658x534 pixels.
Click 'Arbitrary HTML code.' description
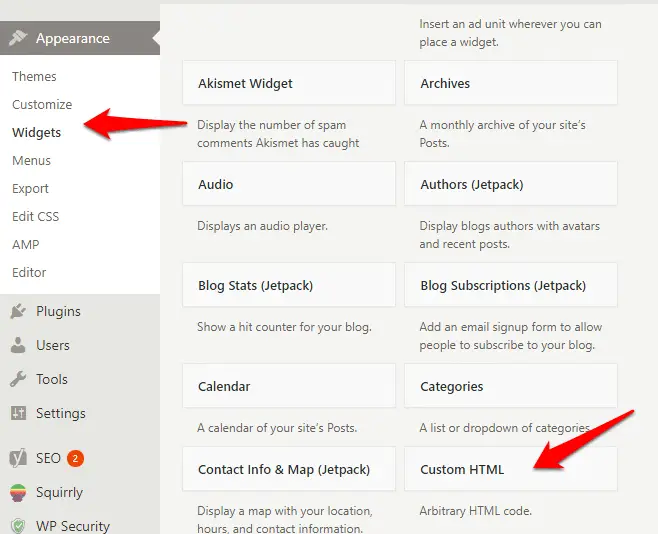(476, 511)
